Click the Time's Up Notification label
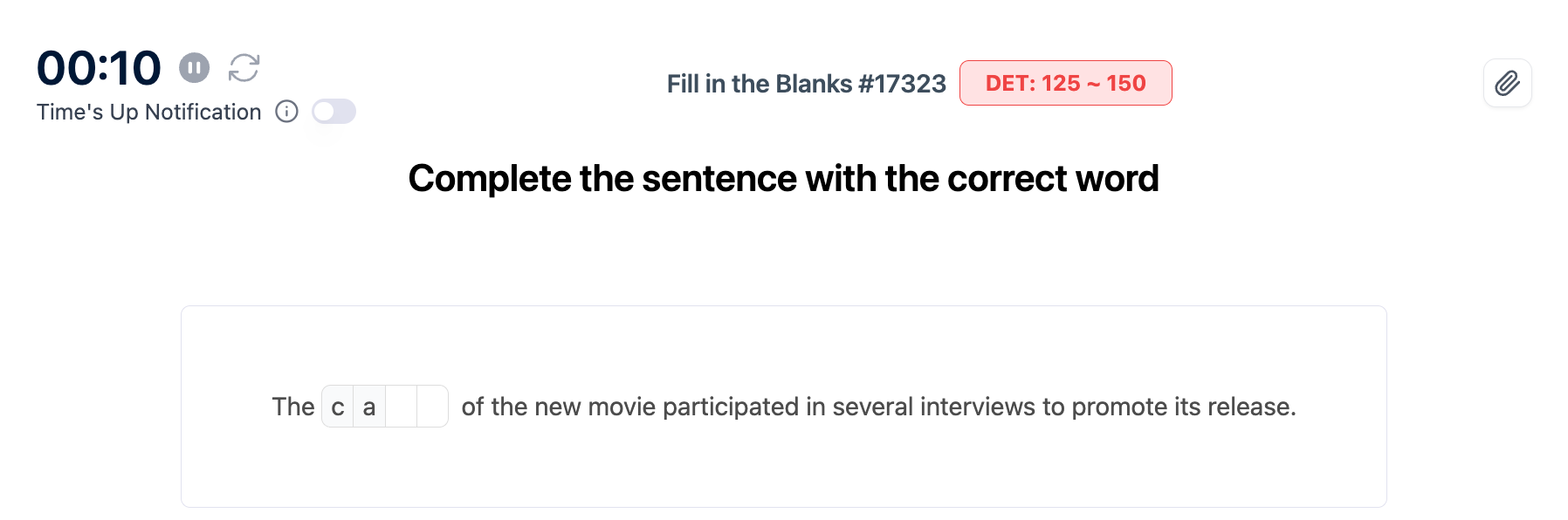This screenshot has height=520, width=1568. tap(148, 113)
